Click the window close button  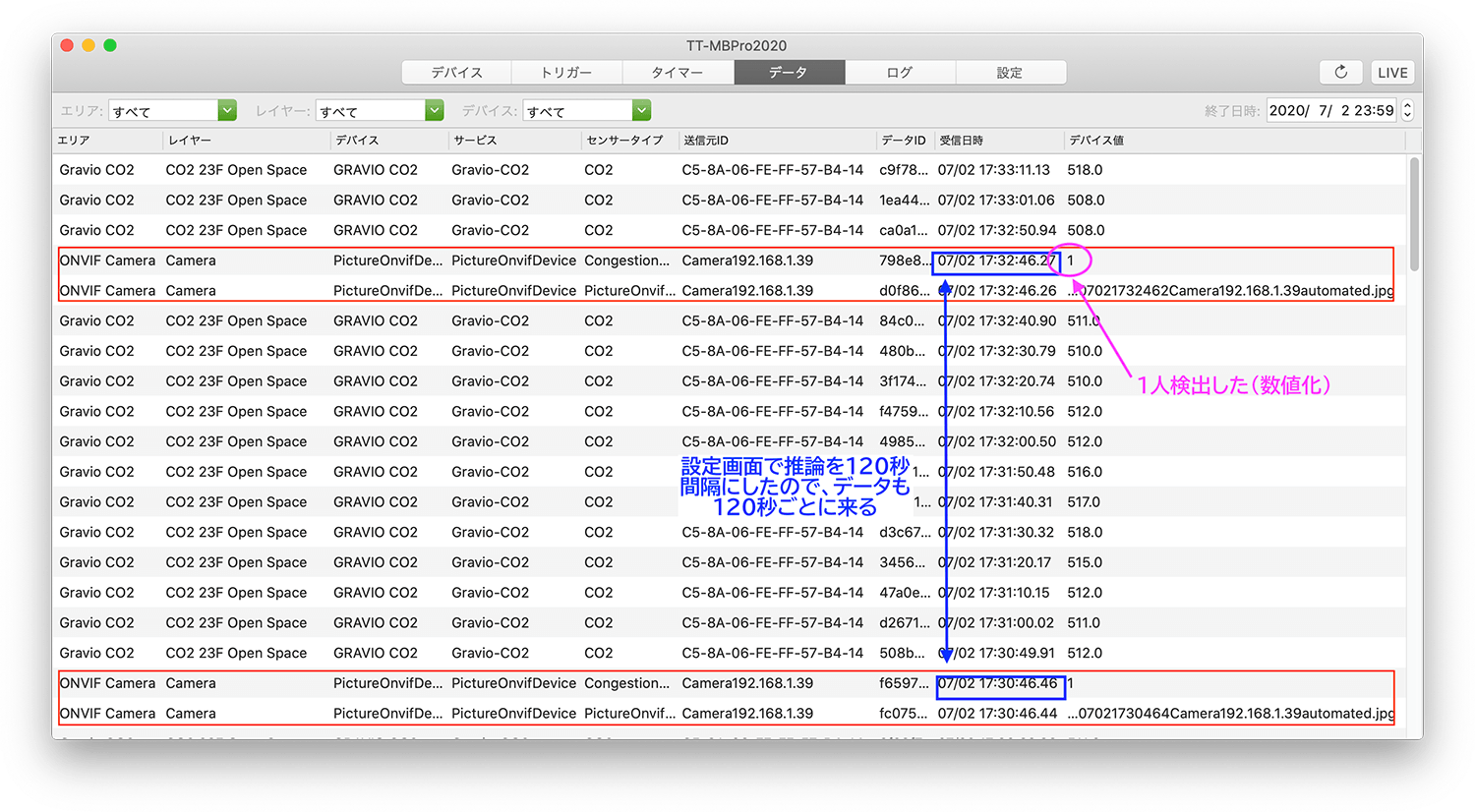coord(67,45)
